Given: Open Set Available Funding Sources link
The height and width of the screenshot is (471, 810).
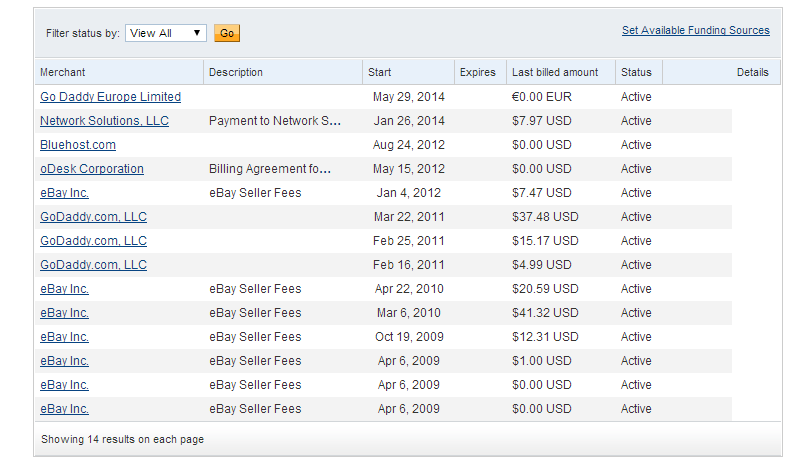Looking at the screenshot, I should pyautogui.click(x=695, y=31).
